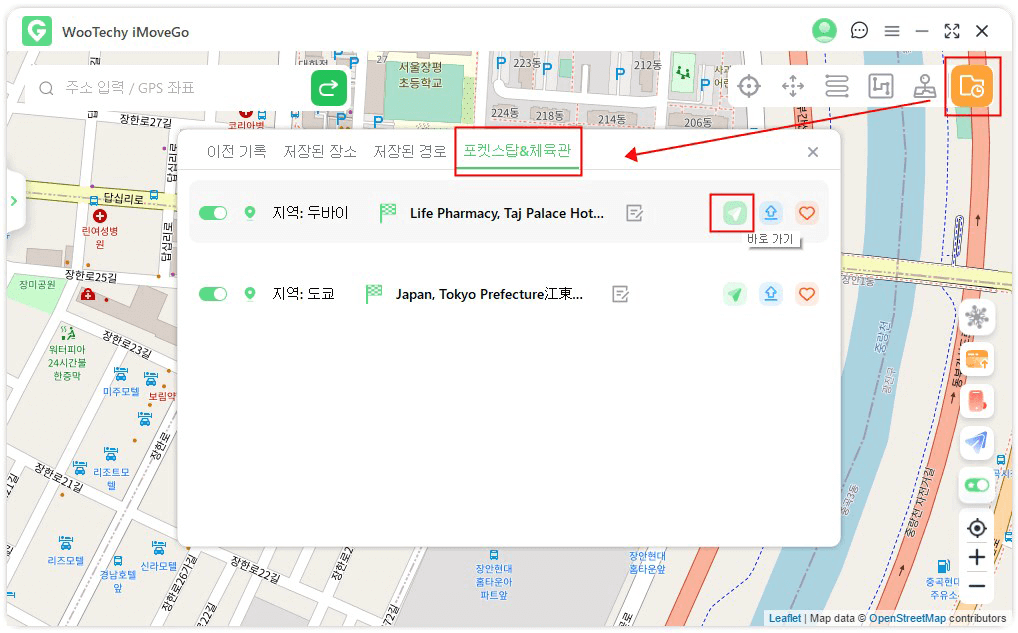Open the orange history folder icon
The height and width of the screenshot is (633, 1018).
click(x=972, y=87)
